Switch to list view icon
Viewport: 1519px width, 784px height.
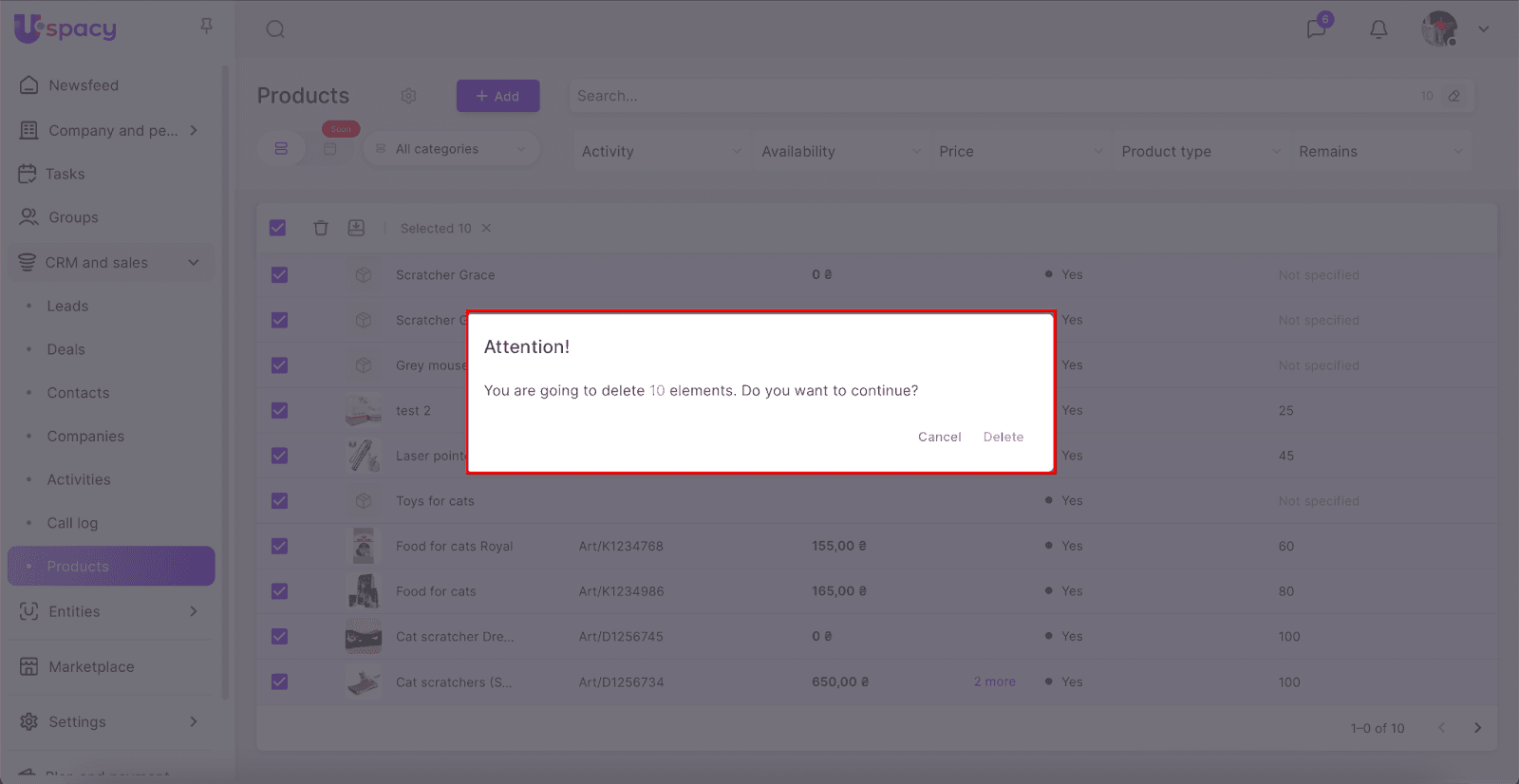click(281, 149)
